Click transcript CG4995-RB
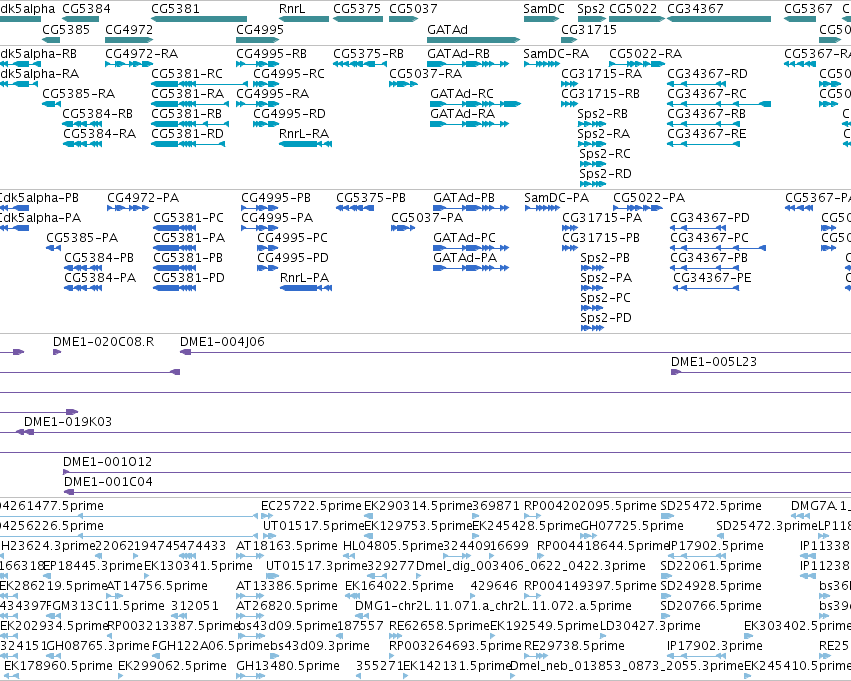 tap(257, 64)
